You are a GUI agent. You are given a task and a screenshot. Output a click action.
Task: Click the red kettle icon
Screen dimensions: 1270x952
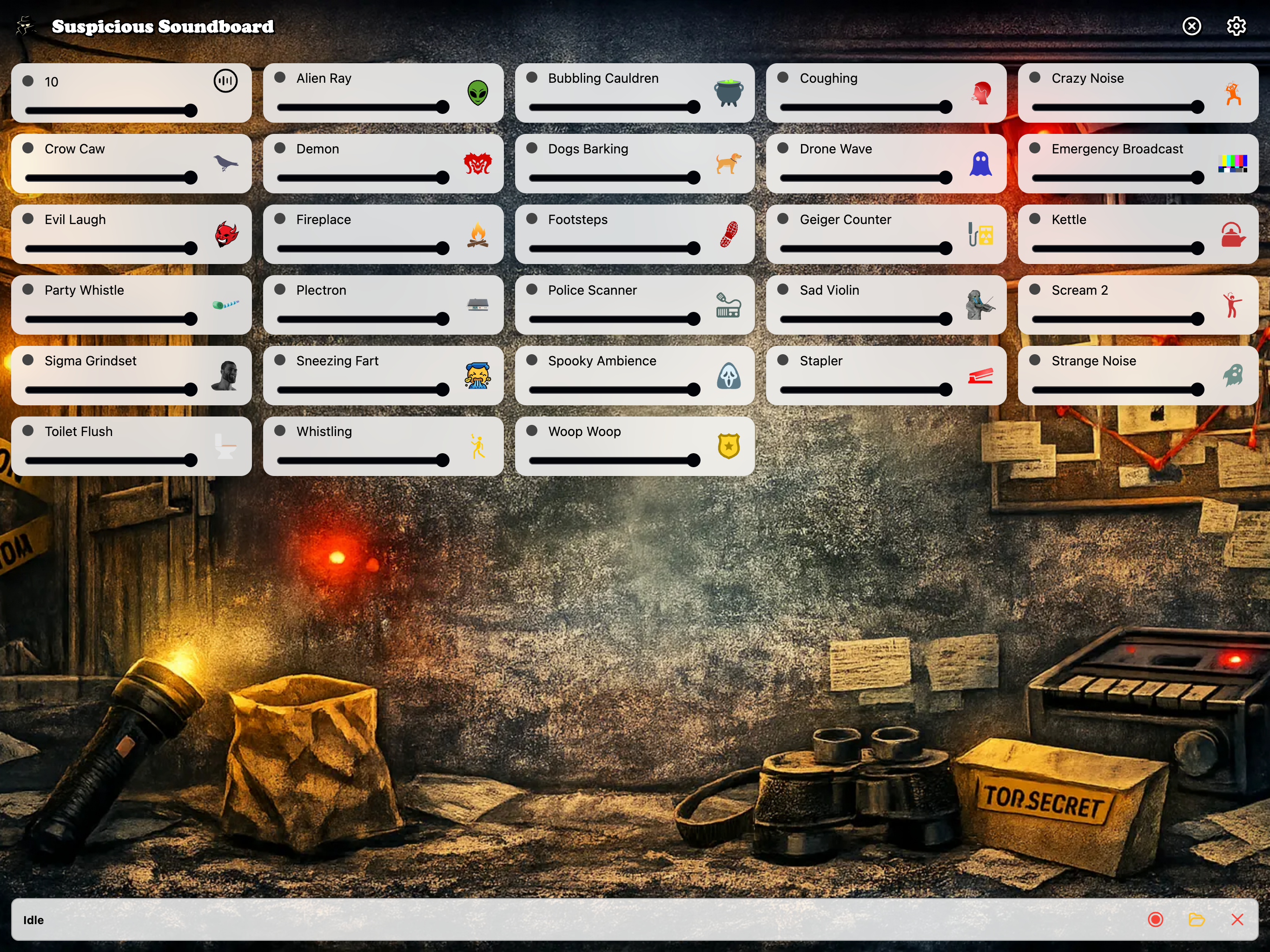click(x=1233, y=234)
